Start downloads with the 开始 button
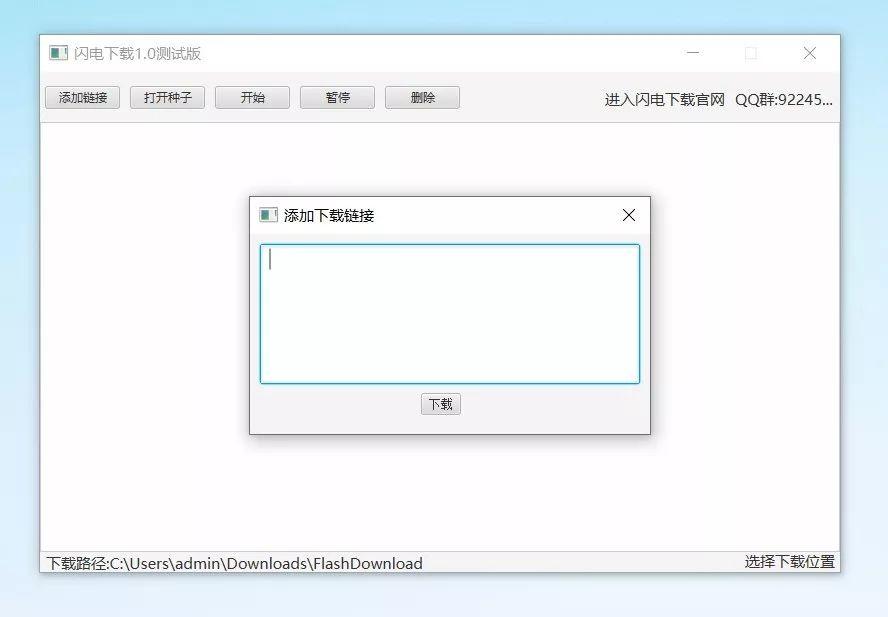888x617 pixels. tap(253, 97)
